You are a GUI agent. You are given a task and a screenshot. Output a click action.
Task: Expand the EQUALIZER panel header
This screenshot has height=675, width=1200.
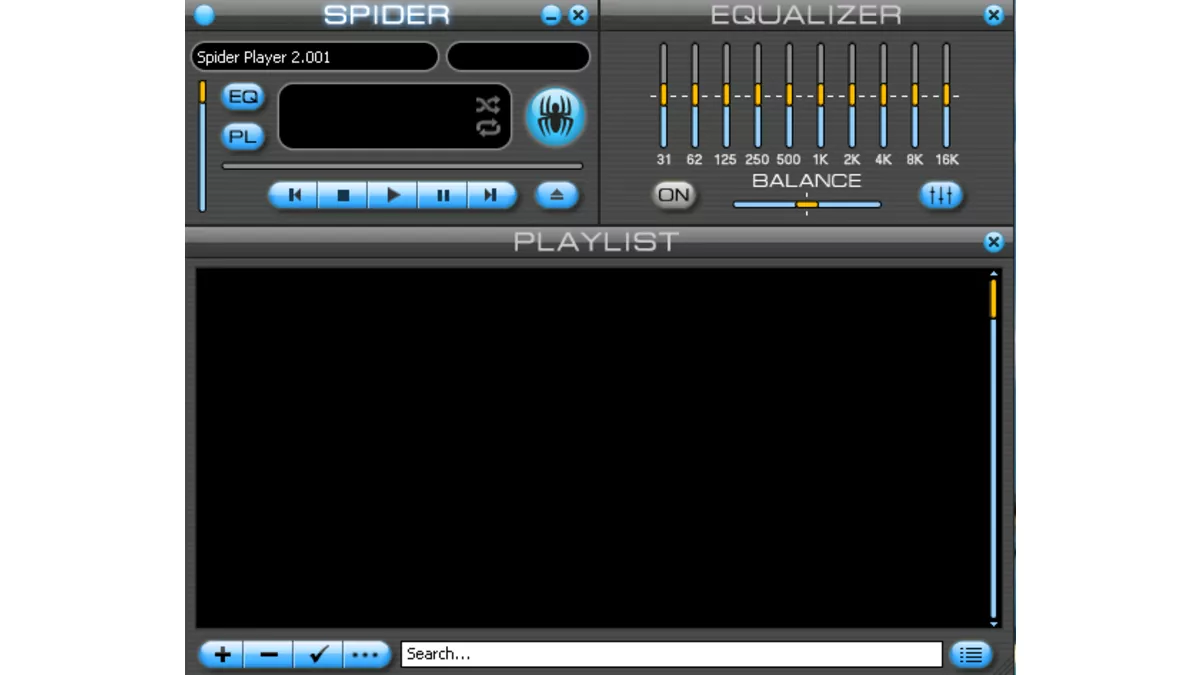pos(806,15)
